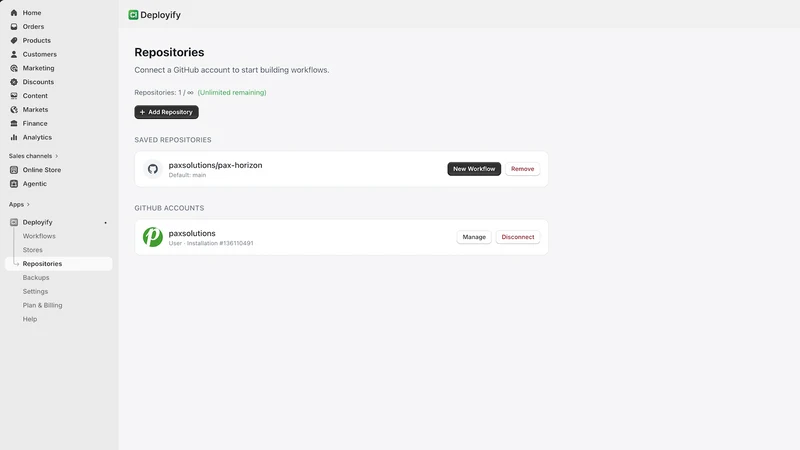800x450 pixels.
Task: Open Stores under Deployify
Action: pos(32,250)
